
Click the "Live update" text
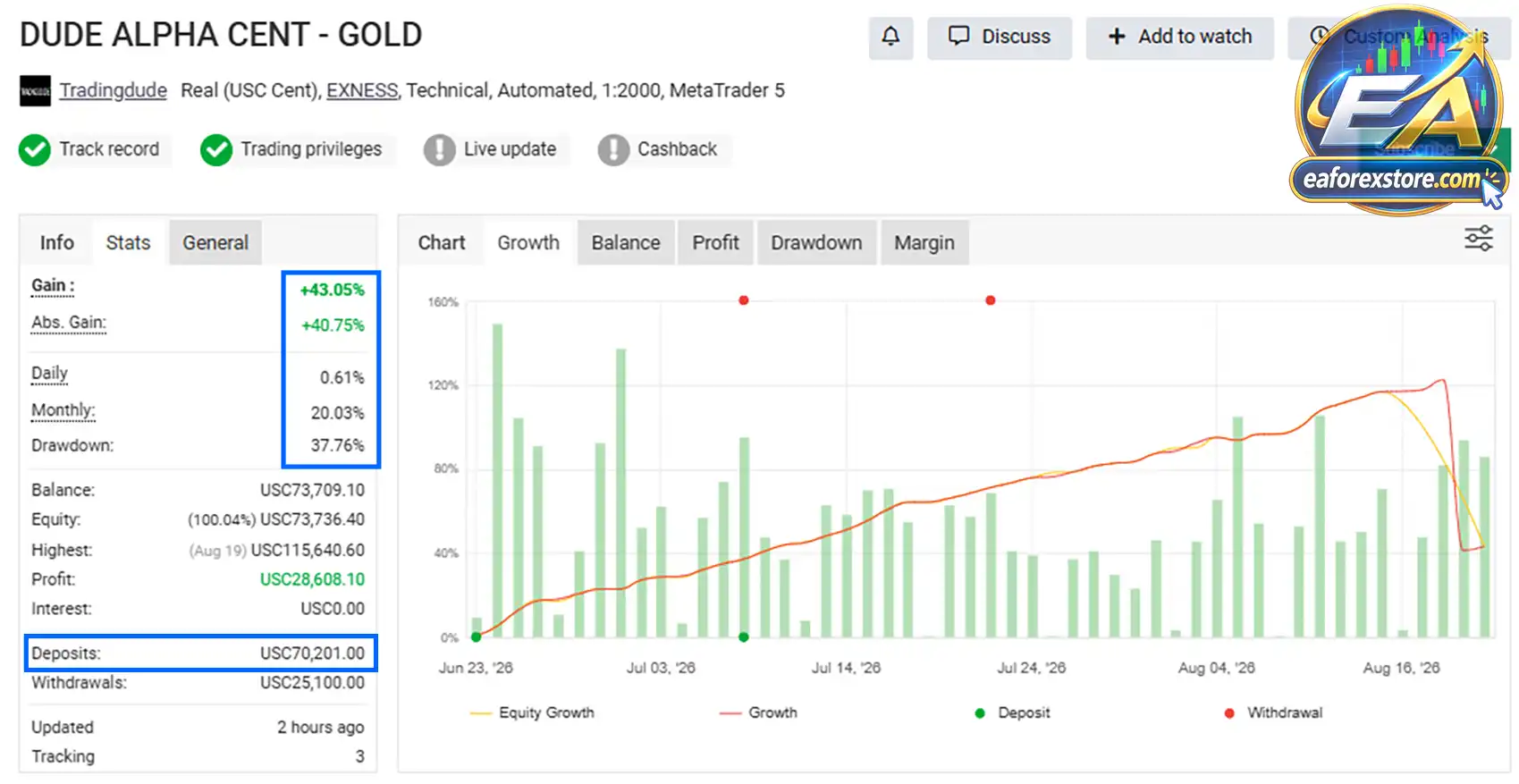pos(510,149)
